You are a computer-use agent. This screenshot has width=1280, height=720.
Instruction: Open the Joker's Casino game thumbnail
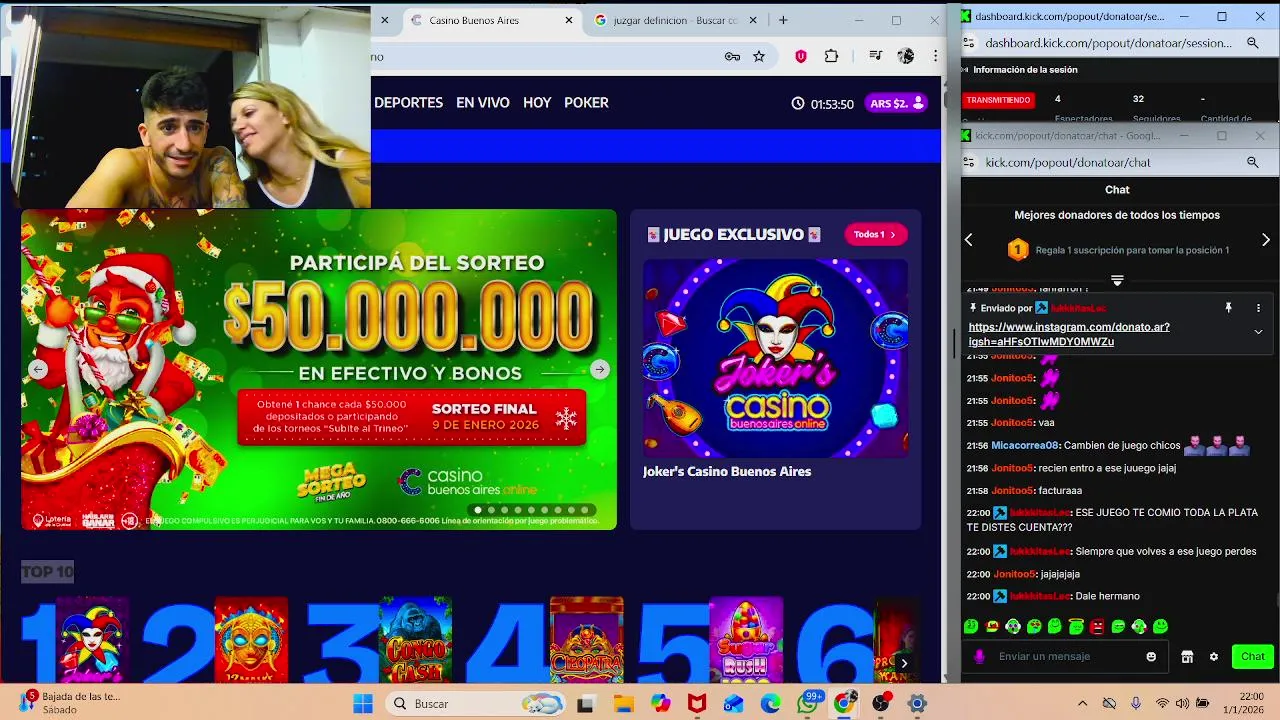pos(775,358)
